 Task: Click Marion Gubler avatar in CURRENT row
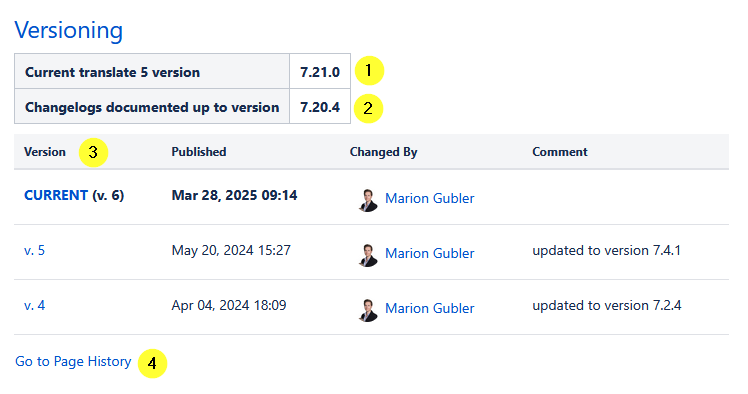click(x=368, y=200)
